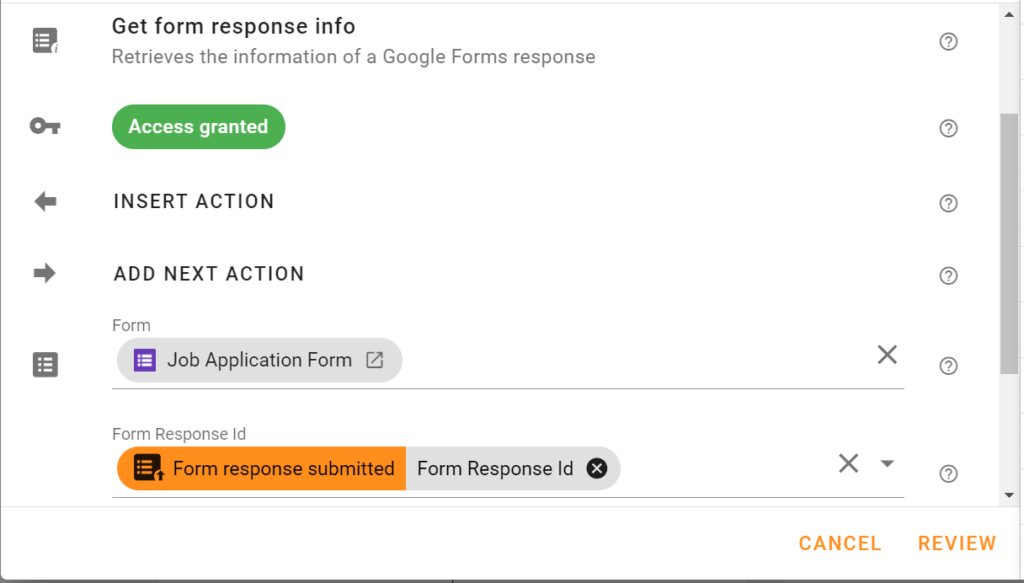Viewport: 1024px width, 583px height.
Task: Open help for Get form response info
Action: [948, 41]
